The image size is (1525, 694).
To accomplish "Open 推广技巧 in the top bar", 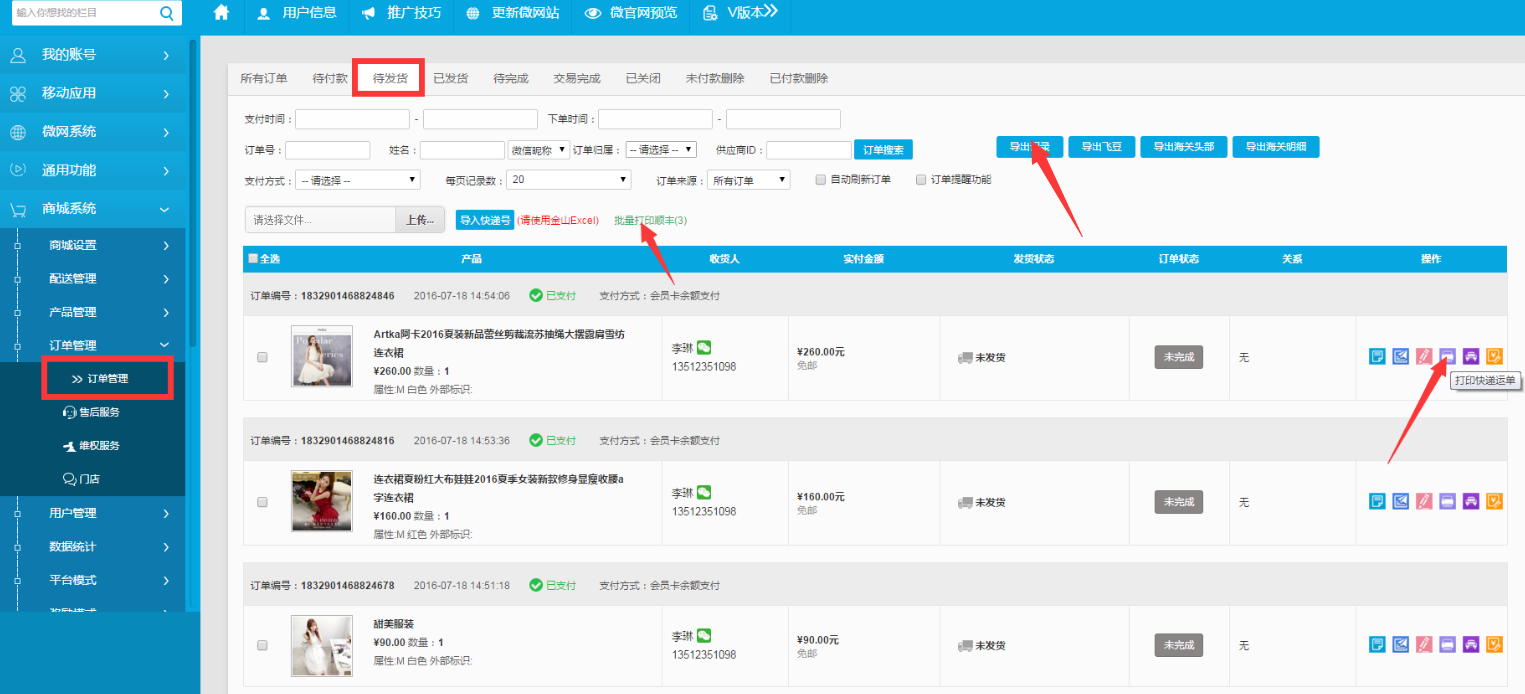I will (x=401, y=13).
